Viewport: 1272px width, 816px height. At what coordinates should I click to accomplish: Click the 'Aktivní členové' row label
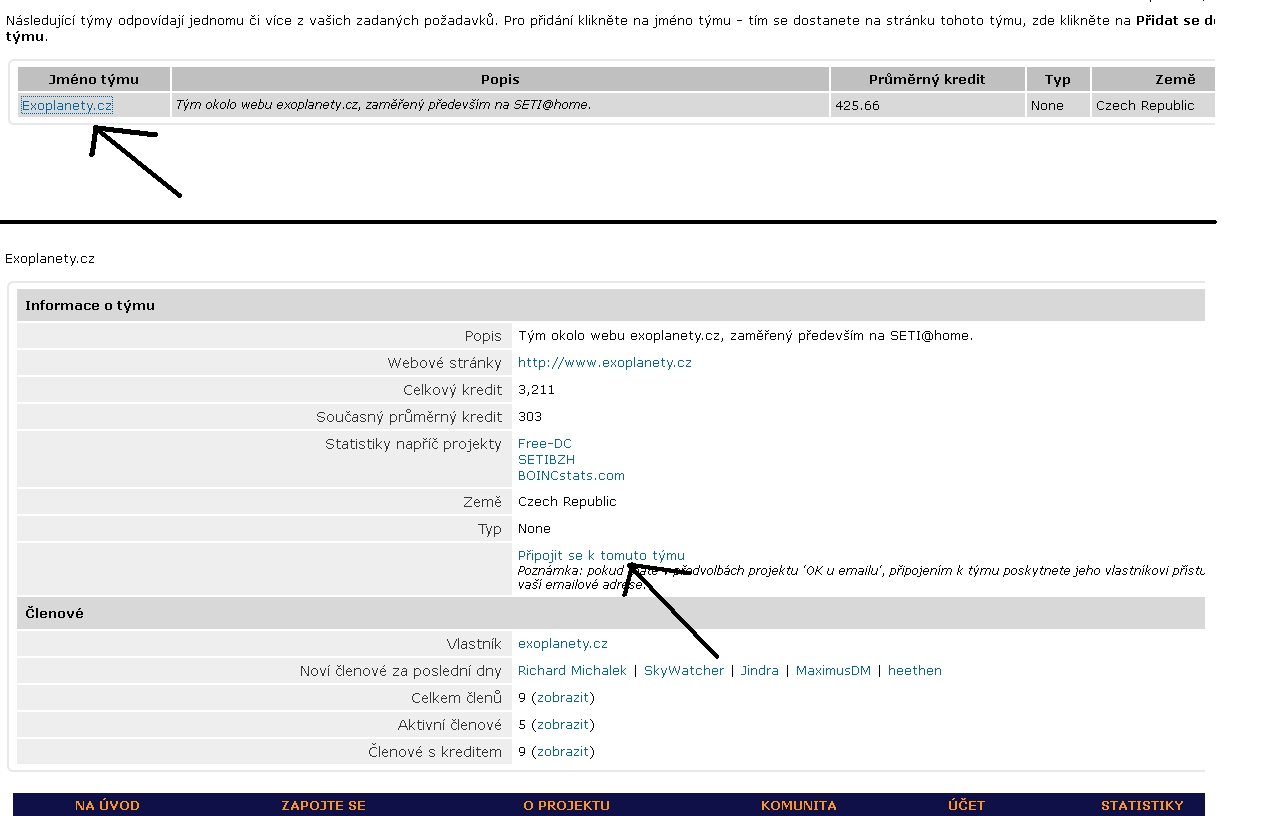pos(450,725)
